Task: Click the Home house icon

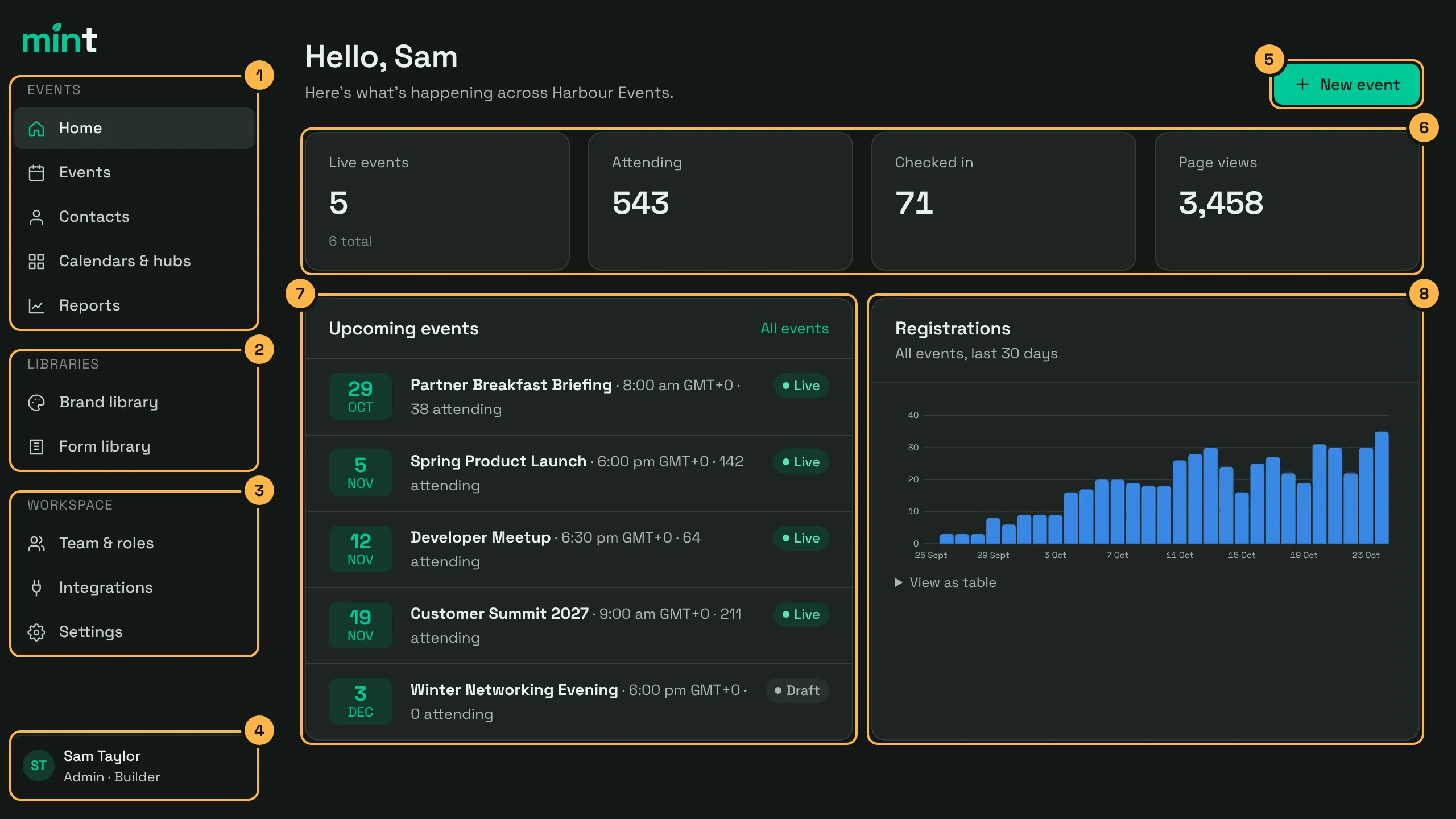Action: tap(36, 129)
